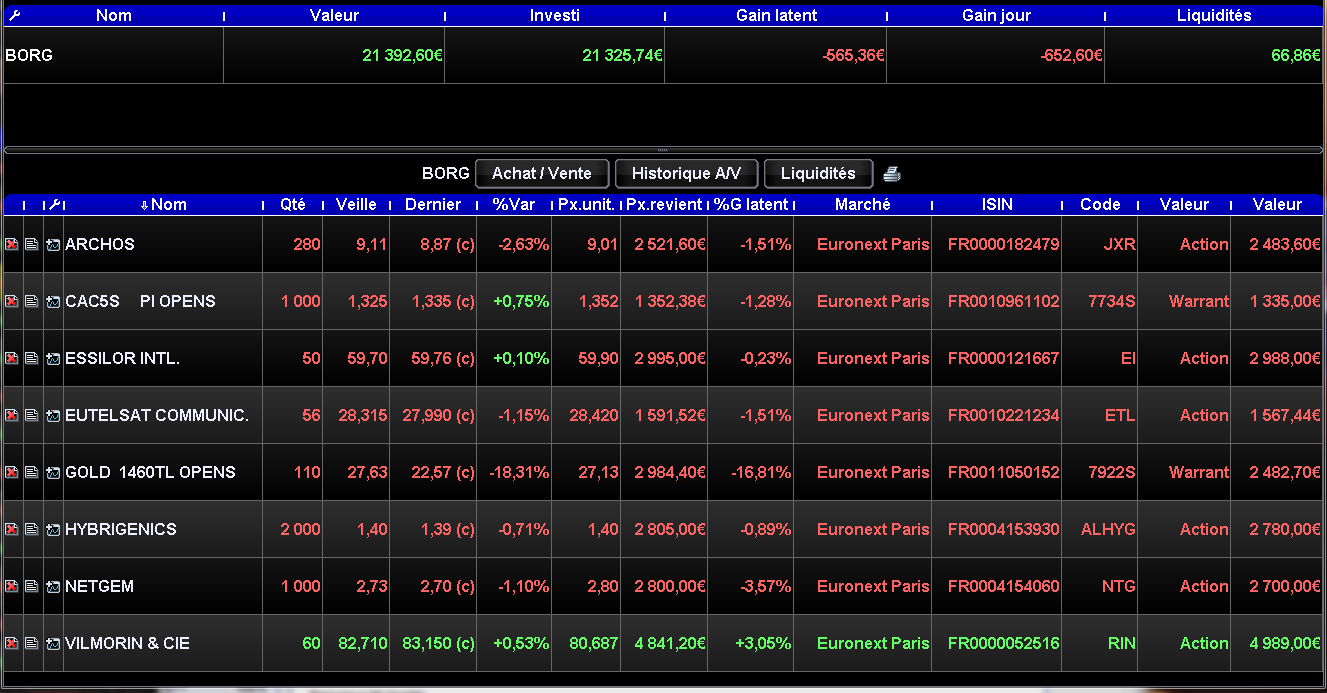Sort positions by the Nom column header
1327x693 pixels.
164,204
